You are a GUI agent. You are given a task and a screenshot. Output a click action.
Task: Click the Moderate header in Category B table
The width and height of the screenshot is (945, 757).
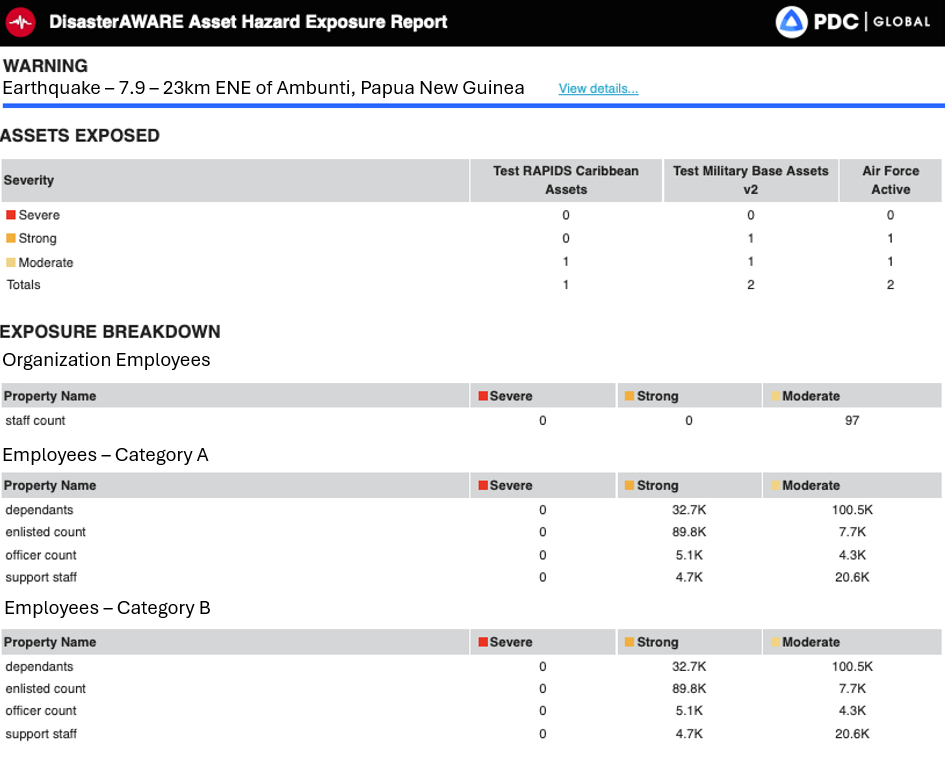click(852, 642)
